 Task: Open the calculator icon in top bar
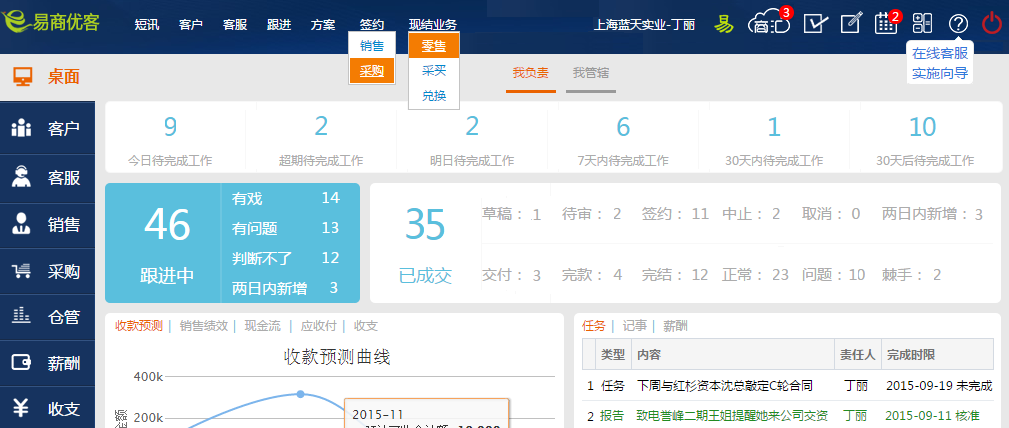tap(922, 23)
